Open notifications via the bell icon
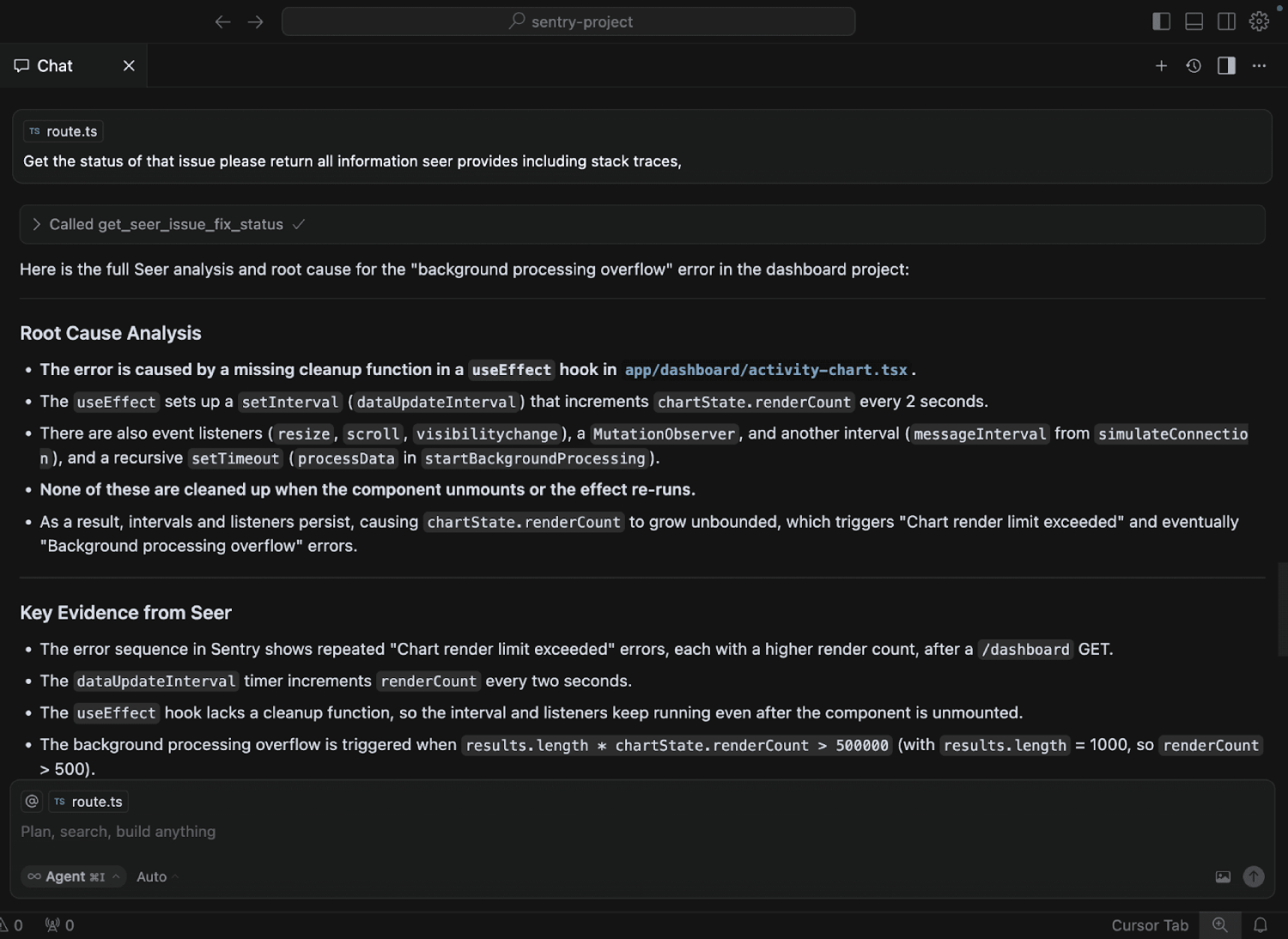Screen dimensions: 1288x939 coord(1259,925)
